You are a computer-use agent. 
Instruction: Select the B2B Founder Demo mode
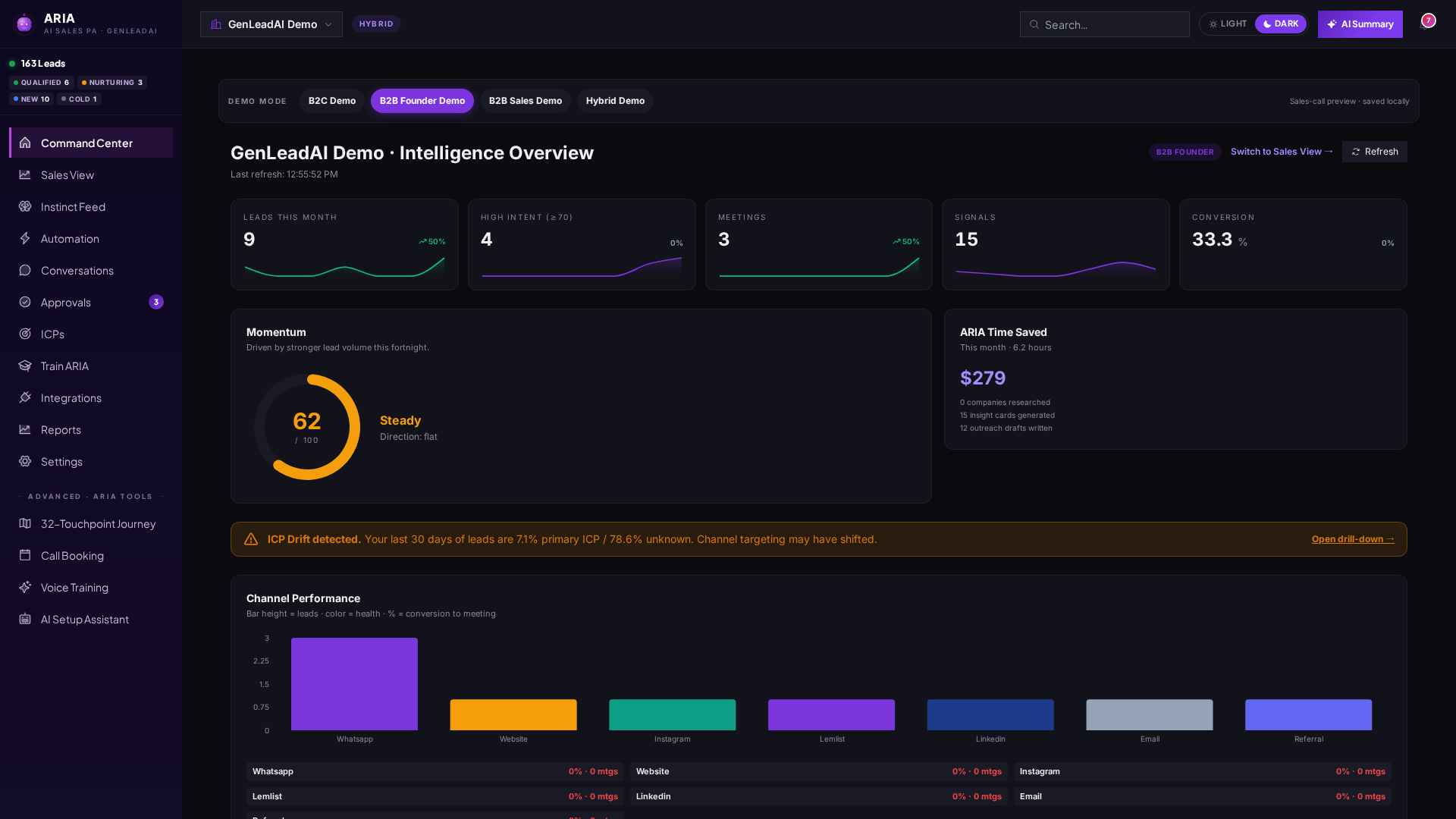422,101
